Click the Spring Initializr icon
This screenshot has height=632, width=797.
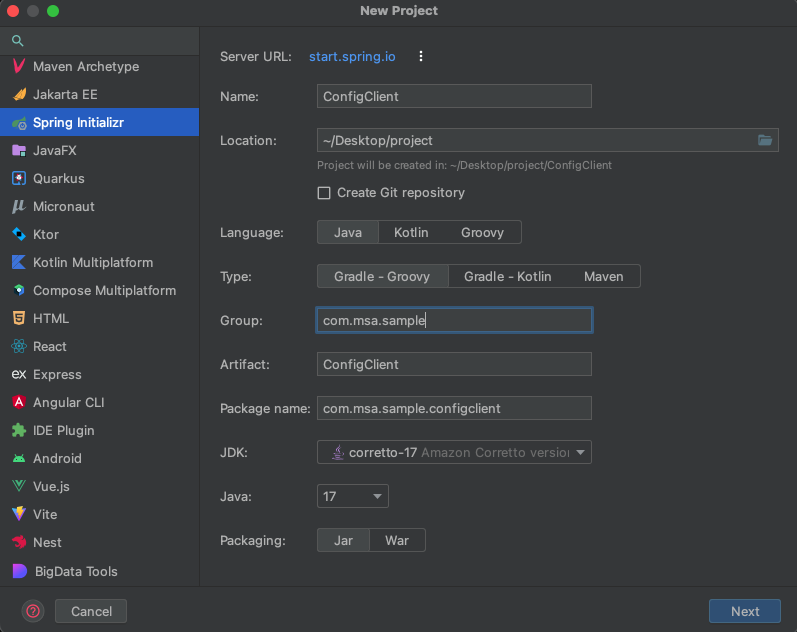(19, 123)
